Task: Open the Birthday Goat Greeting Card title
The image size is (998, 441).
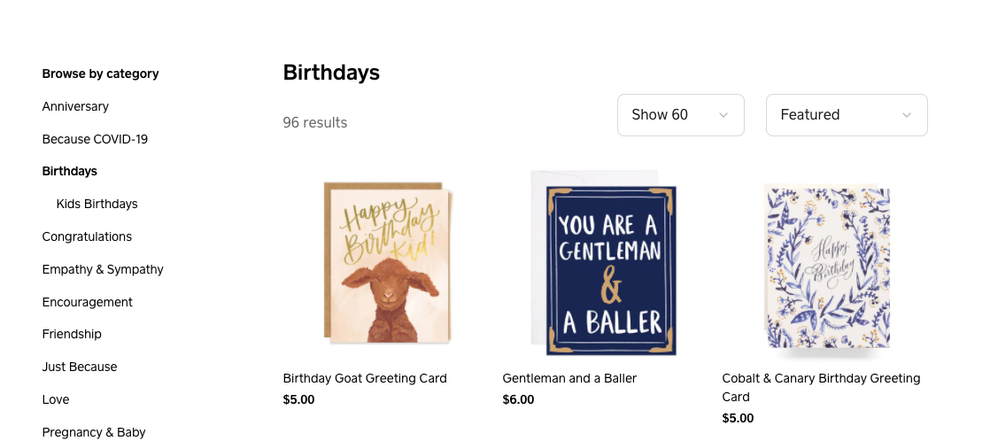Action: 365,378
